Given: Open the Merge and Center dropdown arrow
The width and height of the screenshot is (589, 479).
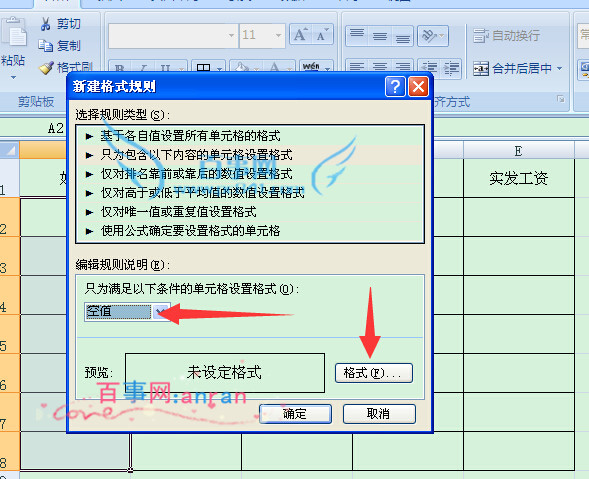Looking at the screenshot, I should tap(560, 68).
